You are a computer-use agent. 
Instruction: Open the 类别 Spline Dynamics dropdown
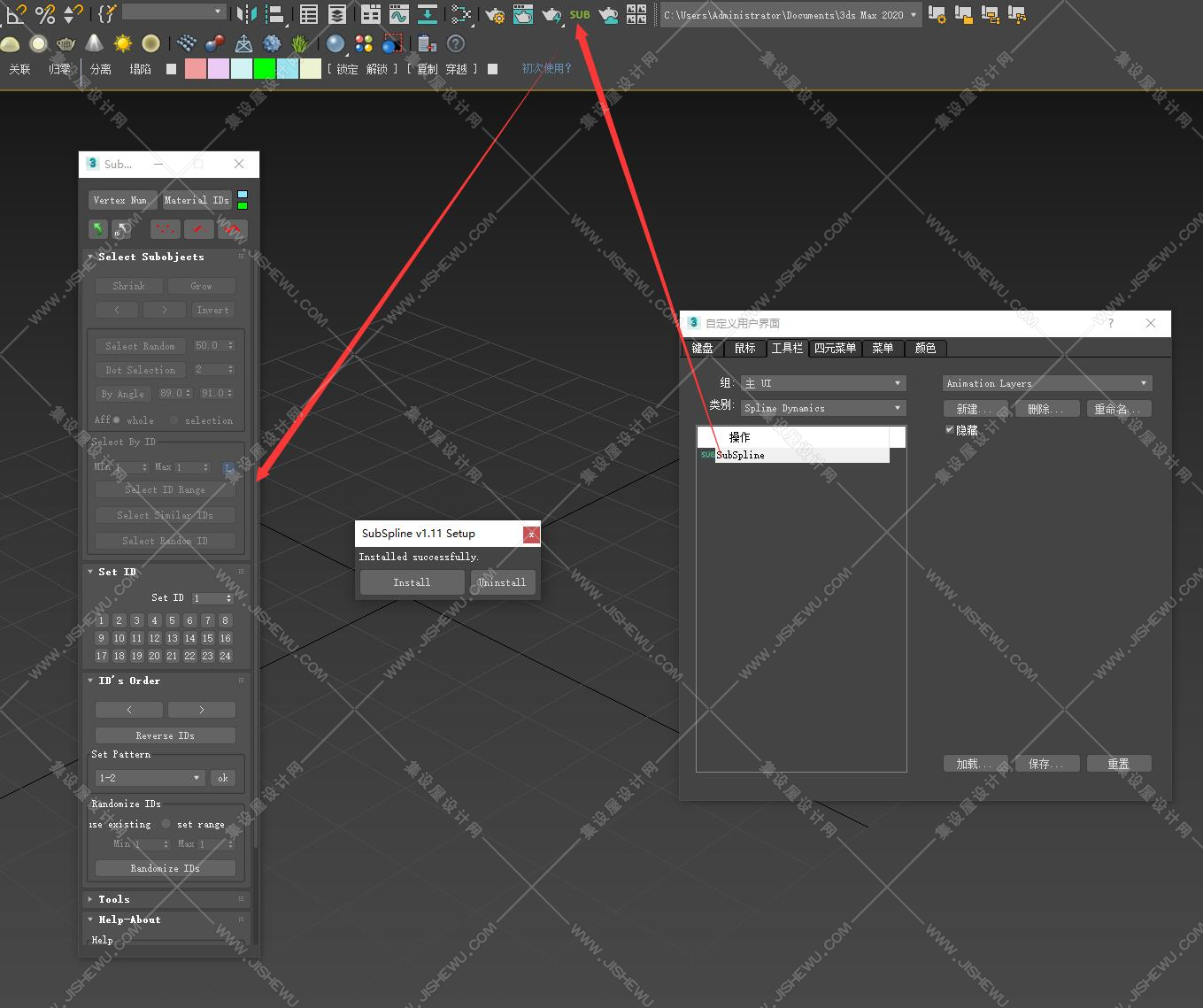tap(823, 408)
